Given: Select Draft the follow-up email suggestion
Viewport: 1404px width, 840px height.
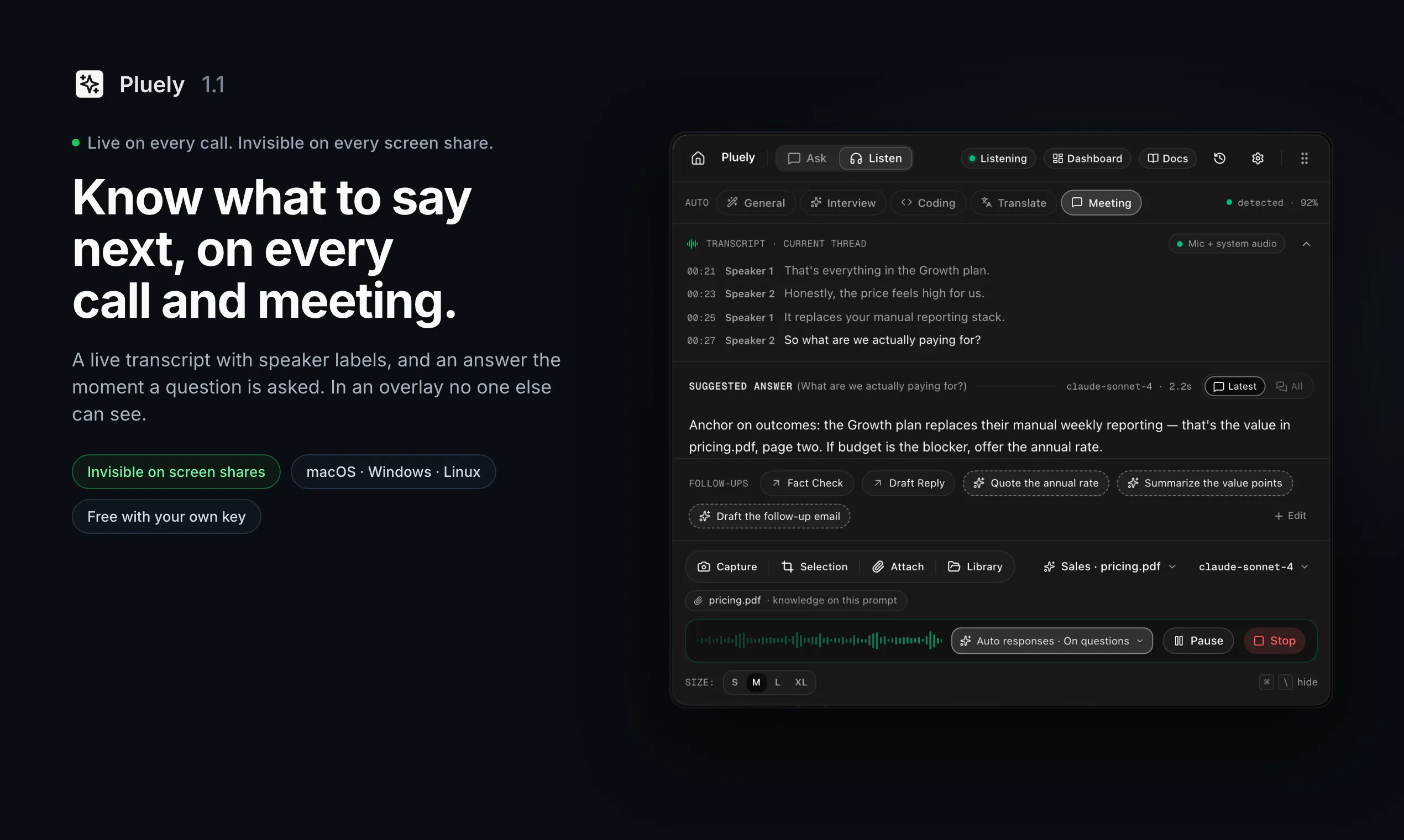Looking at the screenshot, I should coord(769,516).
